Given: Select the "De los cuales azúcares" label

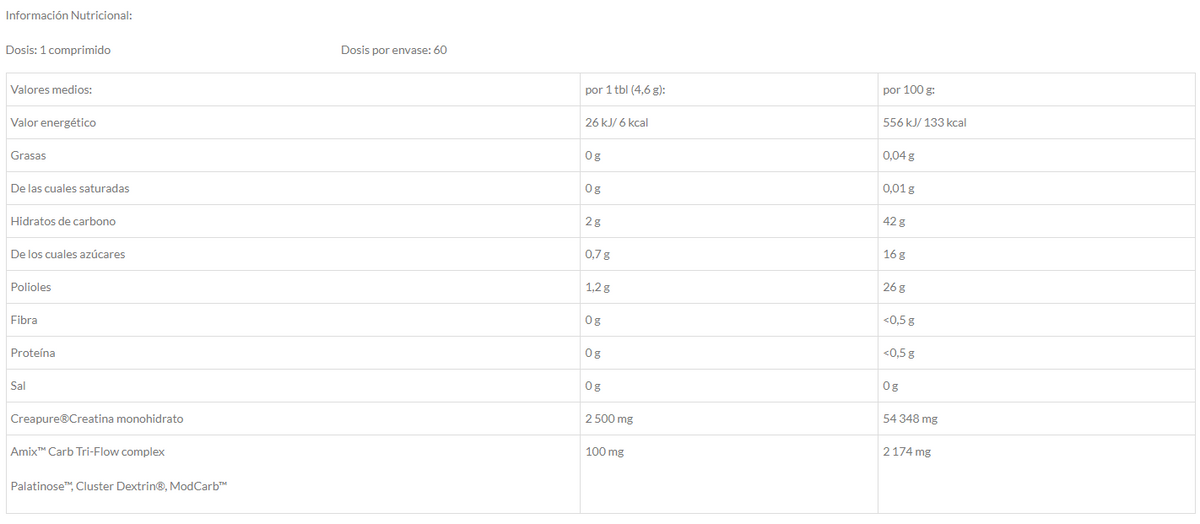Looking at the screenshot, I should [68, 254].
